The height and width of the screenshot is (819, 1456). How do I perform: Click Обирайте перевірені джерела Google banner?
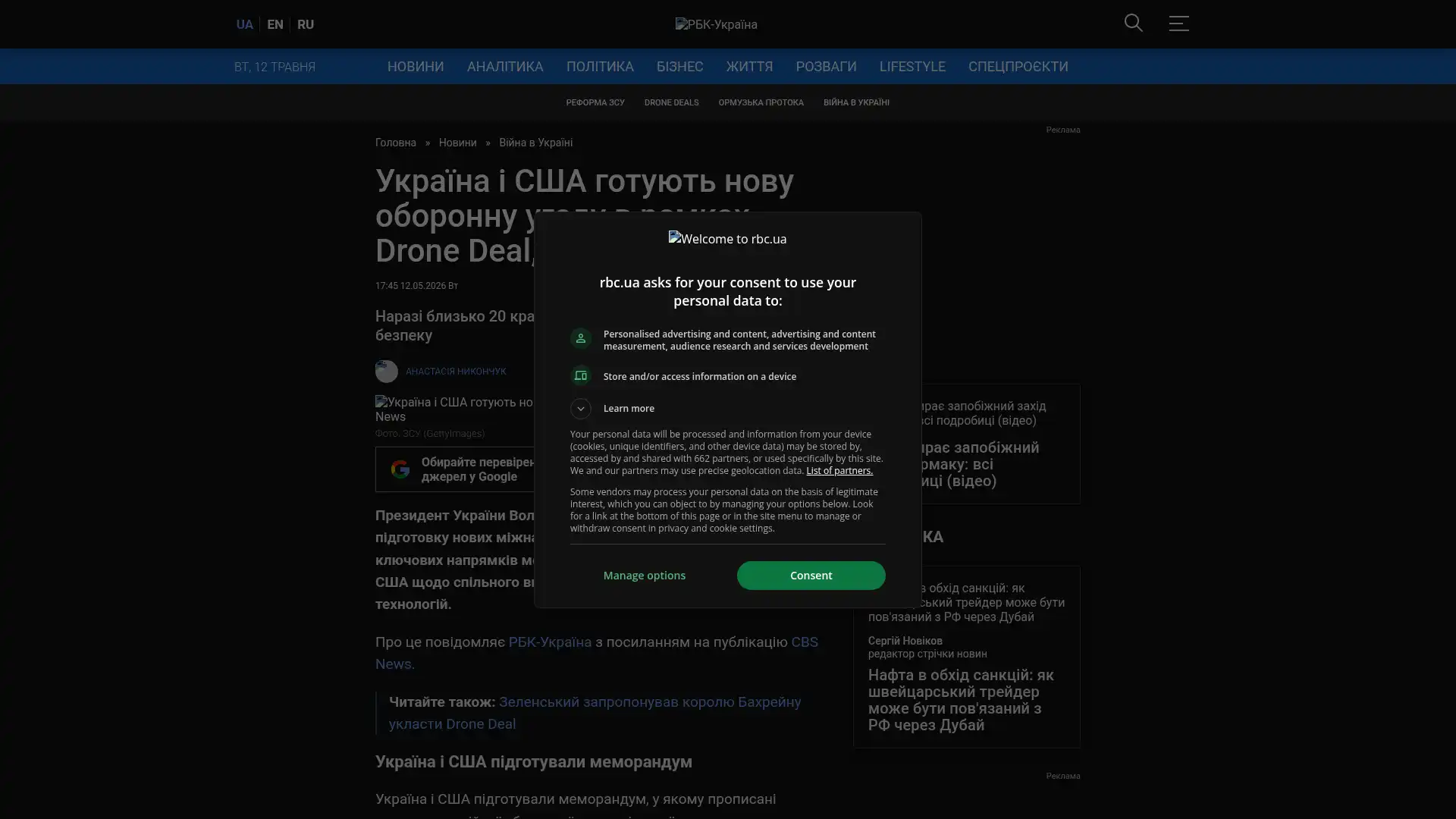(x=455, y=469)
